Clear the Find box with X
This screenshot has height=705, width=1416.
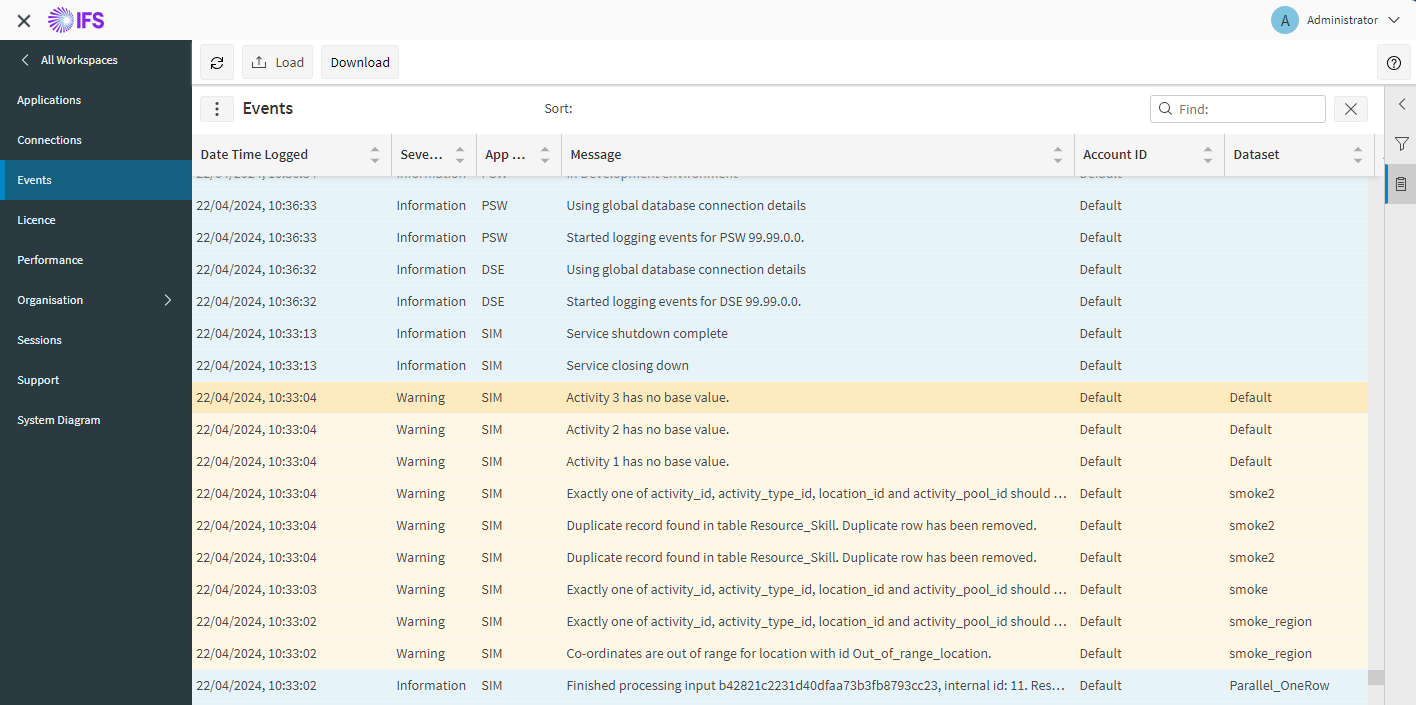click(1351, 109)
